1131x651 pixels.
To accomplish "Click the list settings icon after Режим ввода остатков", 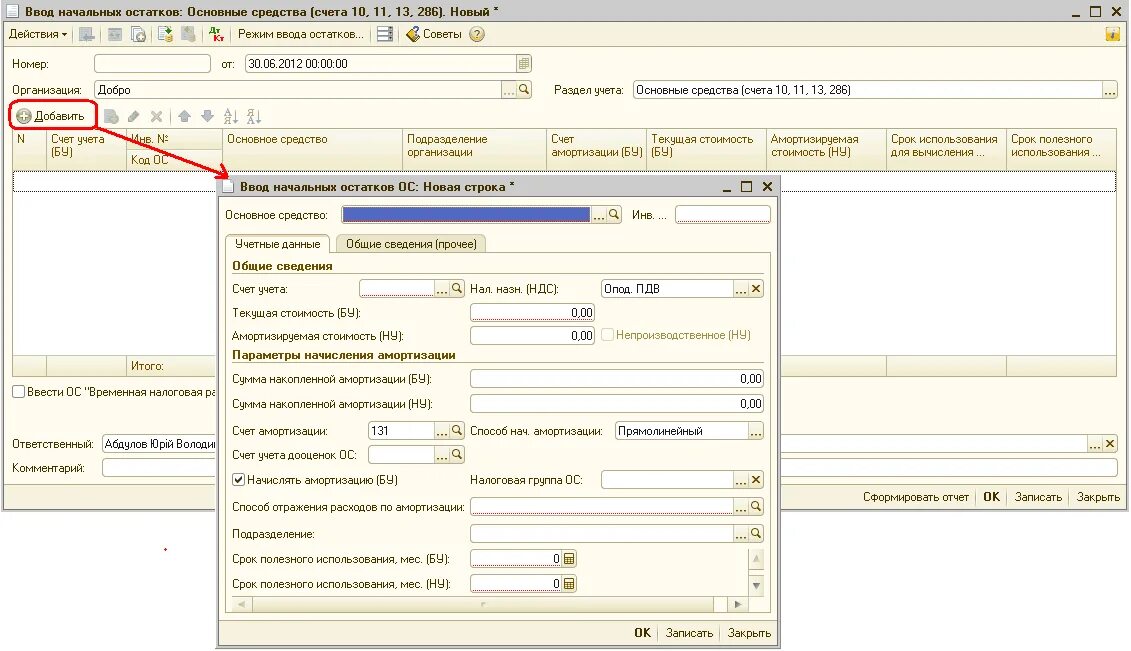I will tap(385, 34).
